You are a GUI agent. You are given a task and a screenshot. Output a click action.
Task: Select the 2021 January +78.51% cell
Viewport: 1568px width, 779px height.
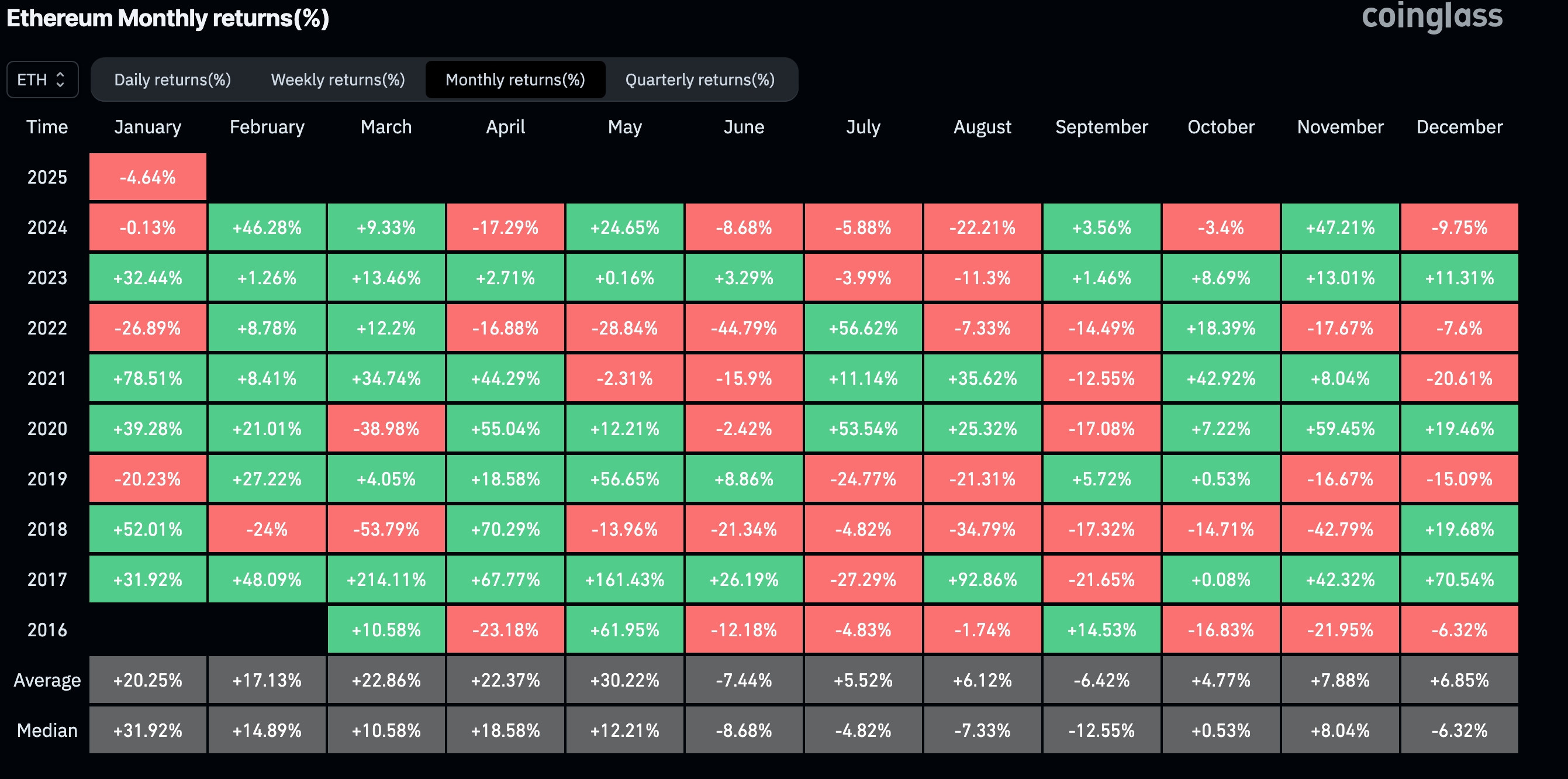(x=147, y=378)
